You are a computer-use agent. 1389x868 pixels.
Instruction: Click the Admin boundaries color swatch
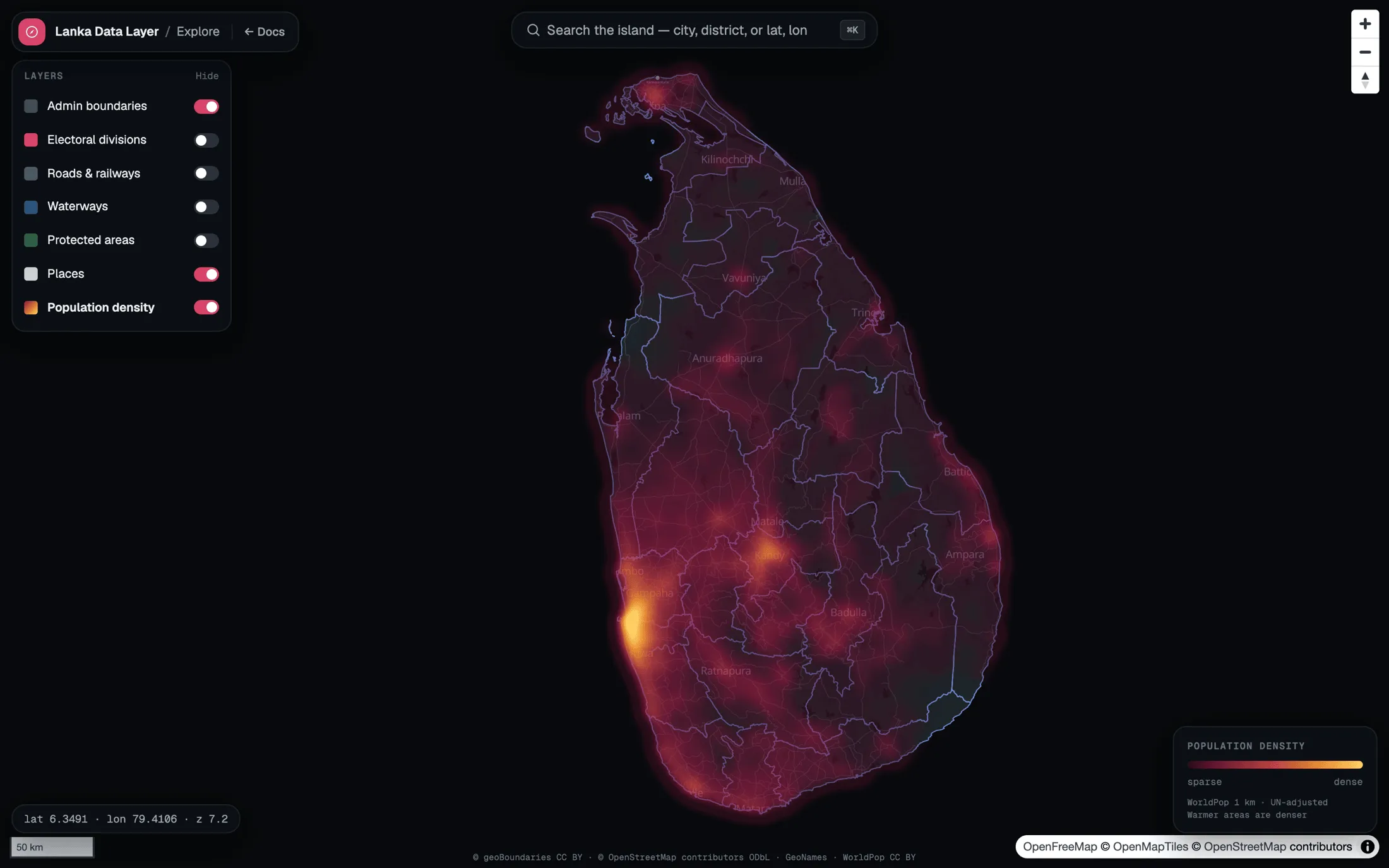click(x=31, y=106)
